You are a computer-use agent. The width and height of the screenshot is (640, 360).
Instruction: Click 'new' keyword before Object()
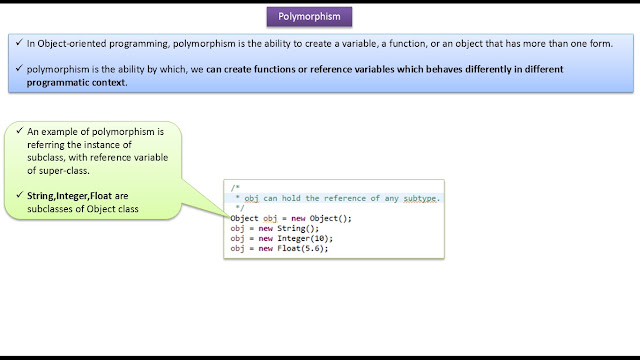[298, 218]
